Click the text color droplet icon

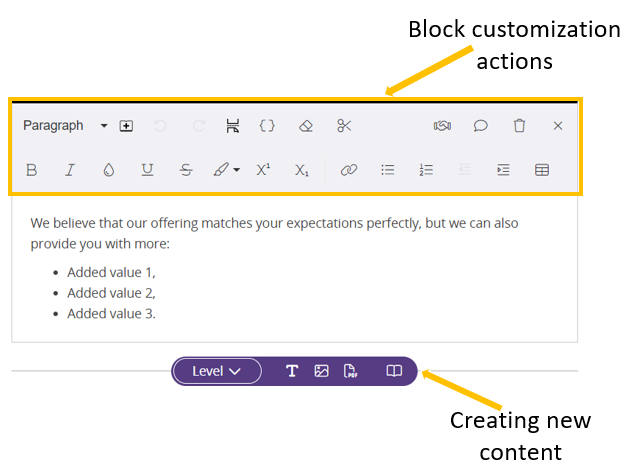pyautogui.click(x=109, y=170)
